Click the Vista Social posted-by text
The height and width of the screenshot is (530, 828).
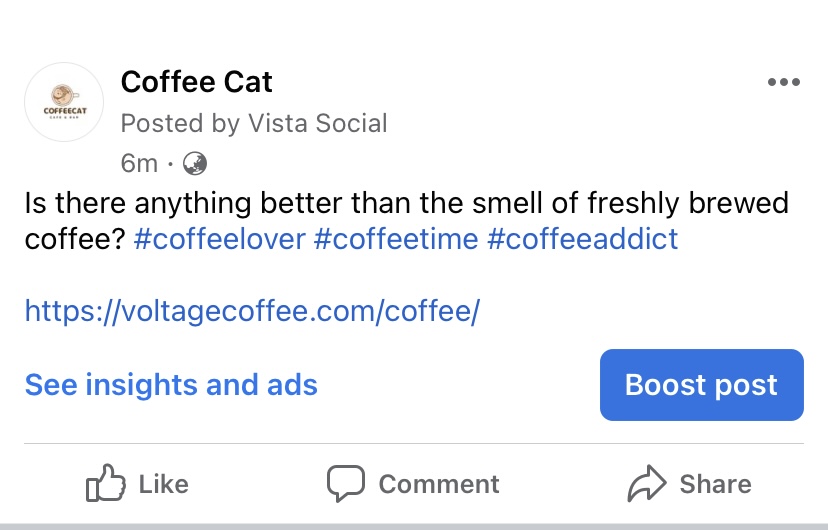(318, 124)
